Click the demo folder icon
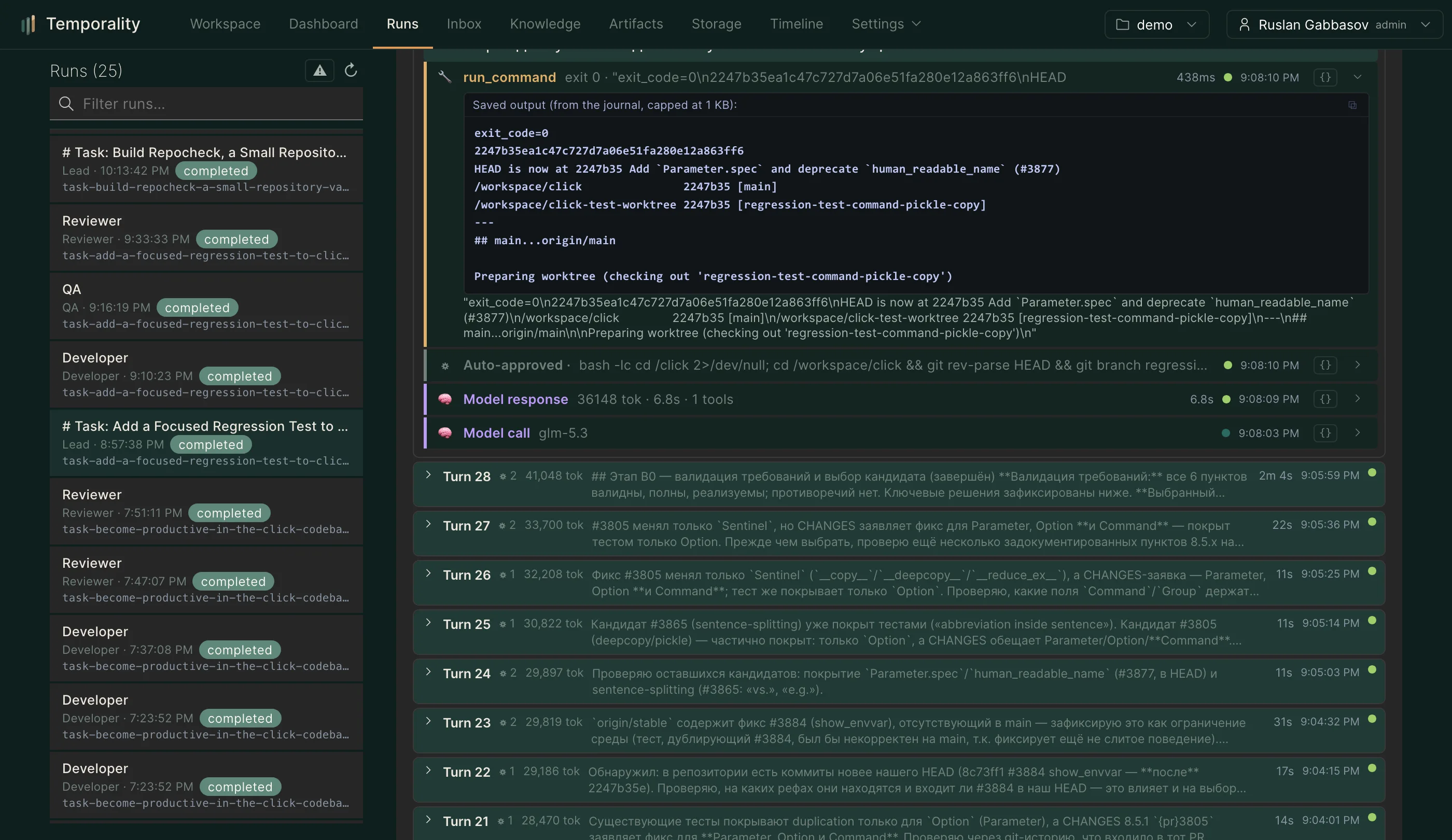The height and width of the screenshot is (840, 1452). pyautogui.click(x=1122, y=24)
